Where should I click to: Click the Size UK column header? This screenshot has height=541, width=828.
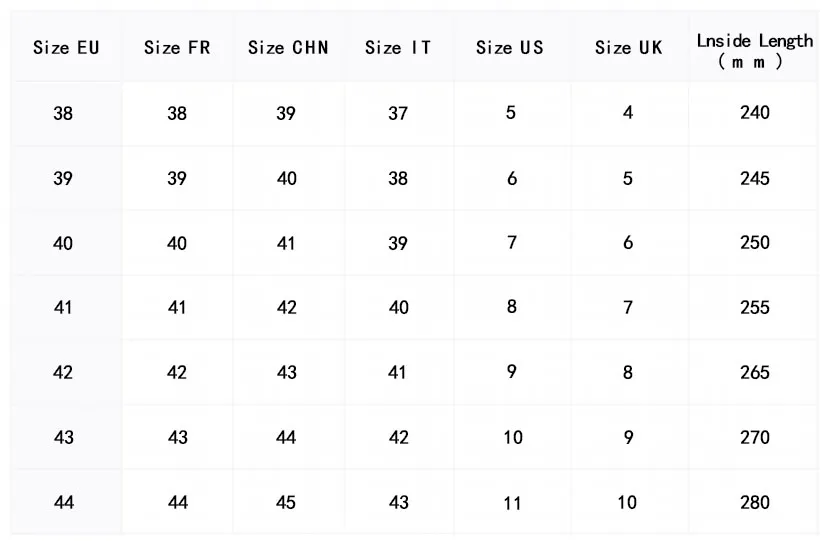(x=628, y=48)
